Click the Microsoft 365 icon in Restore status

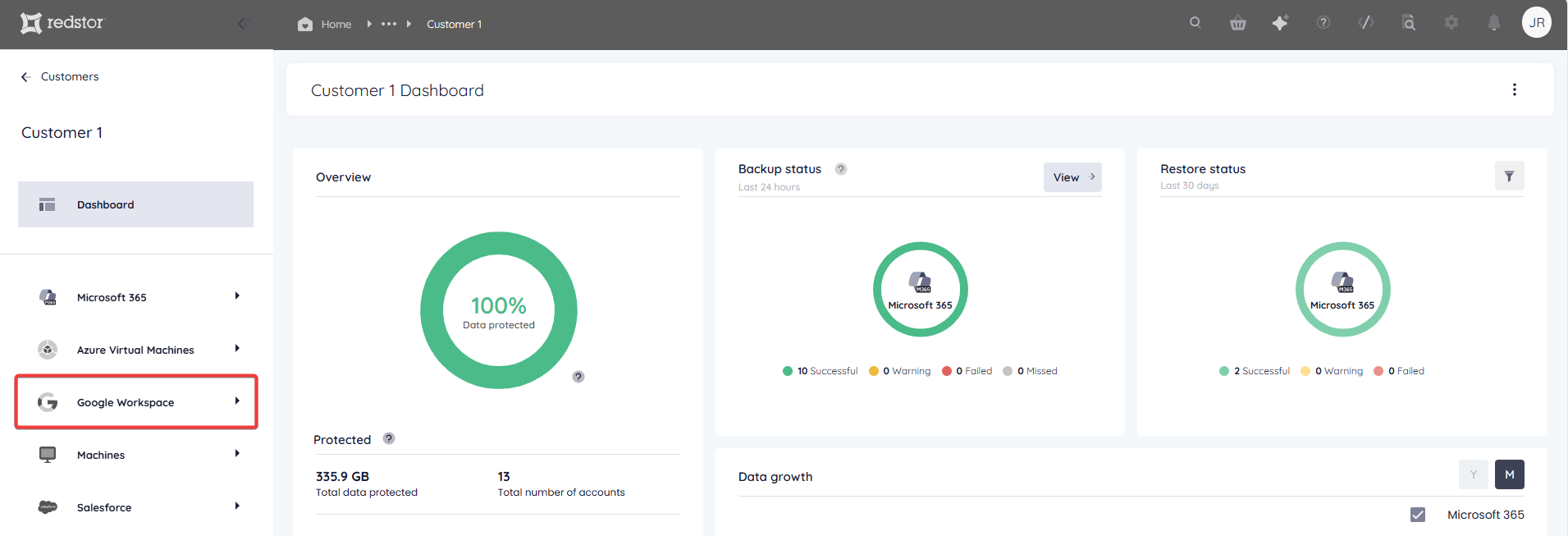click(x=1342, y=282)
